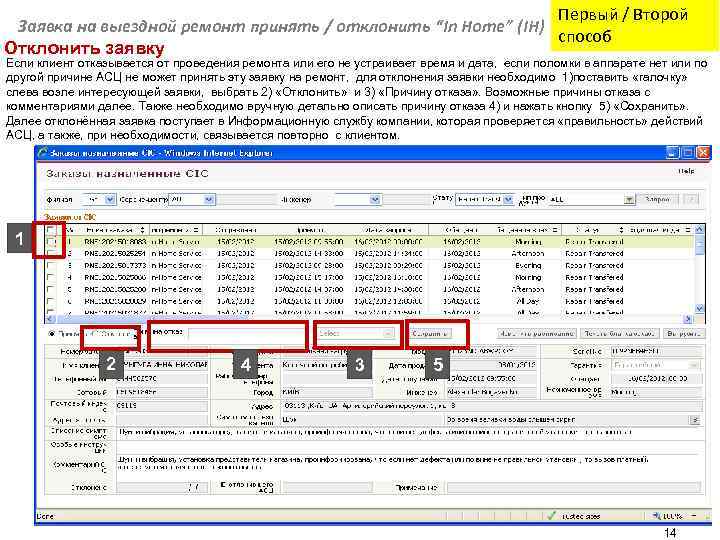Viewport: 720px width, 540px height.
Task: Click the Morning cell in row 1
Action: (529, 242)
